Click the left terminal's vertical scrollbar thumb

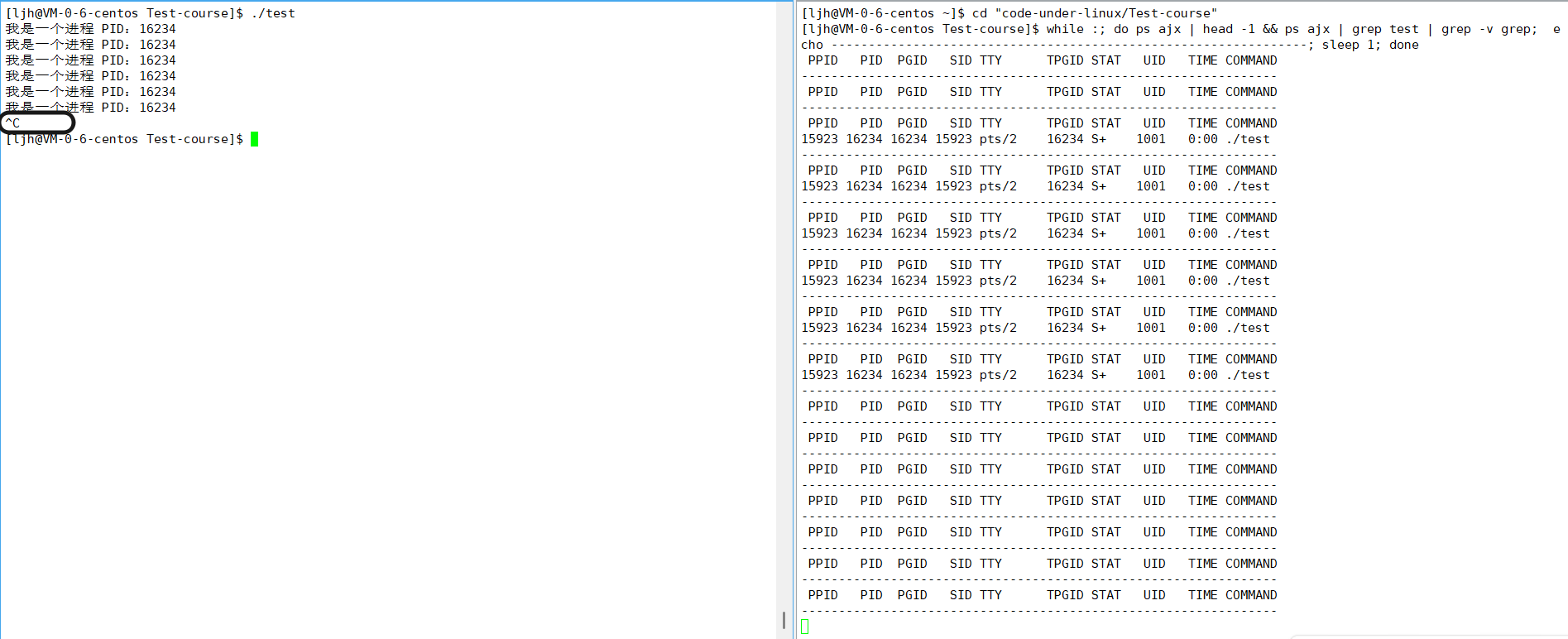click(x=784, y=620)
